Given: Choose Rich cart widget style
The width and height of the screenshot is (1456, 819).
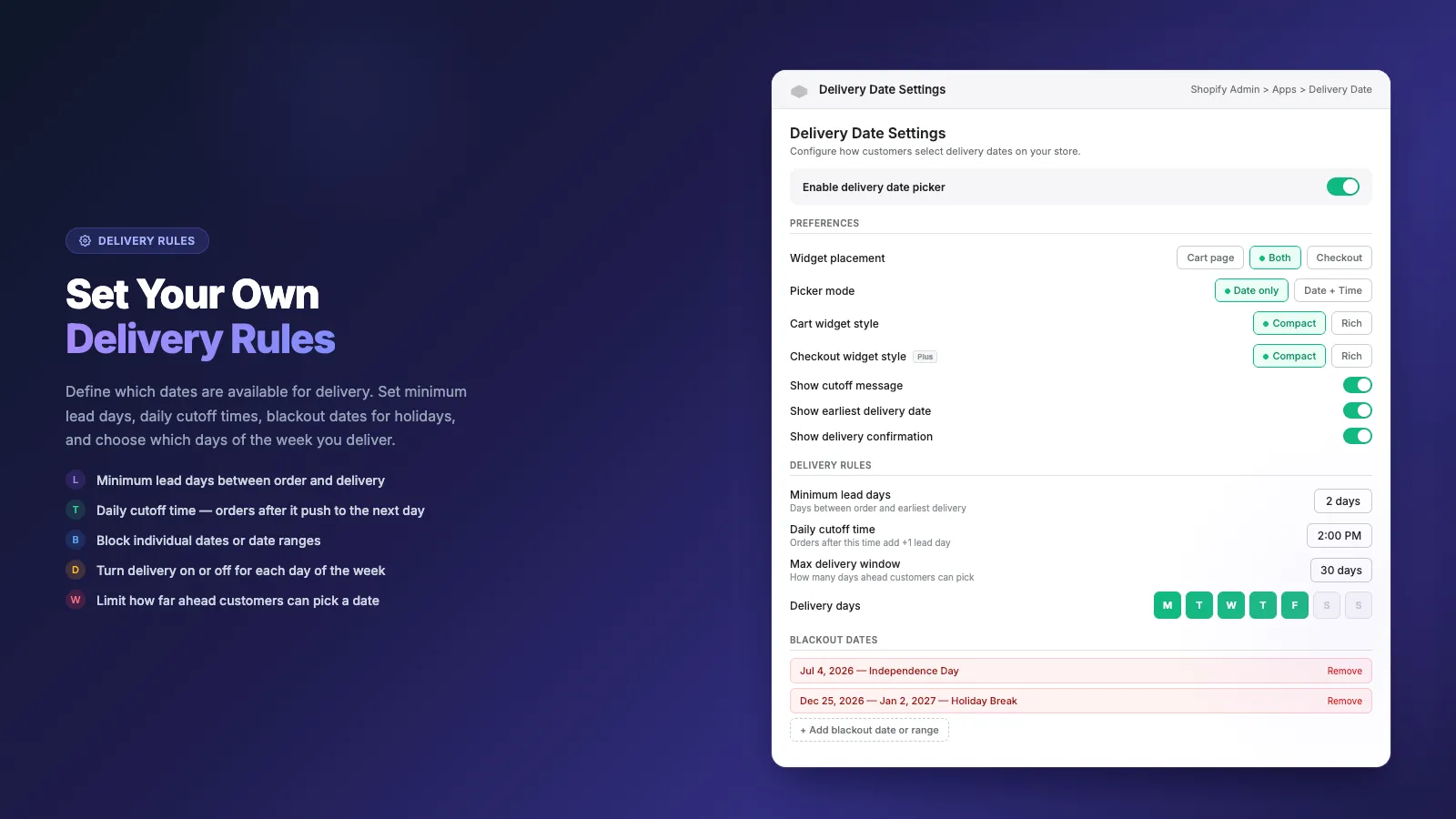Looking at the screenshot, I should (x=1351, y=323).
